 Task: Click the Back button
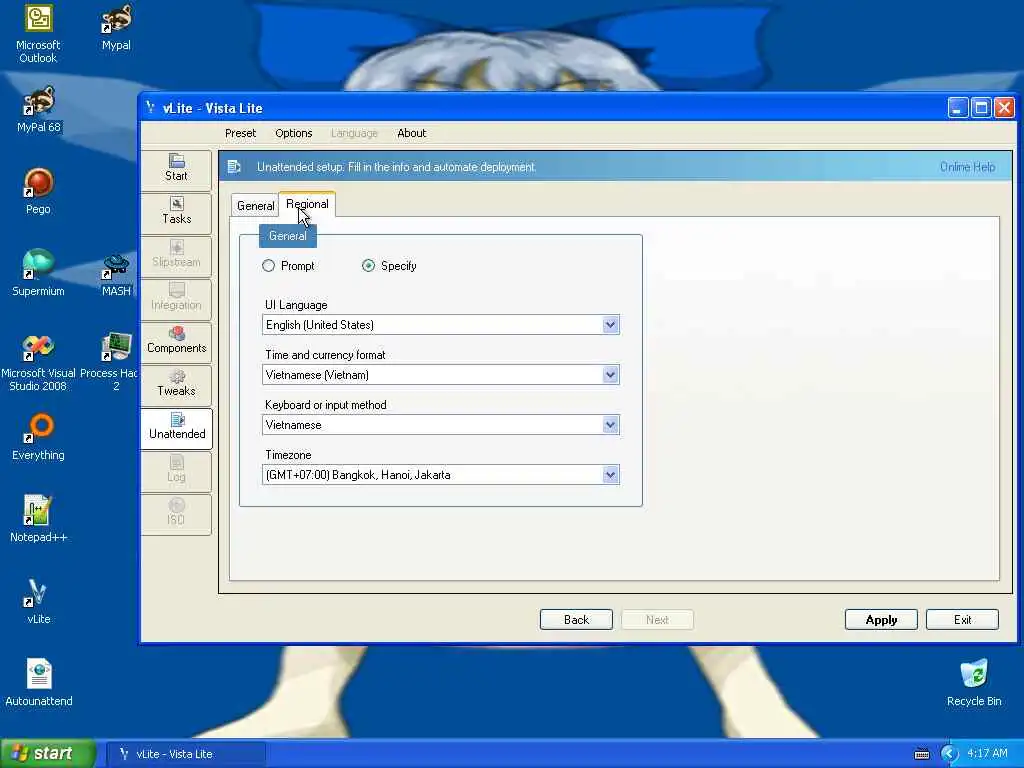(576, 620)
